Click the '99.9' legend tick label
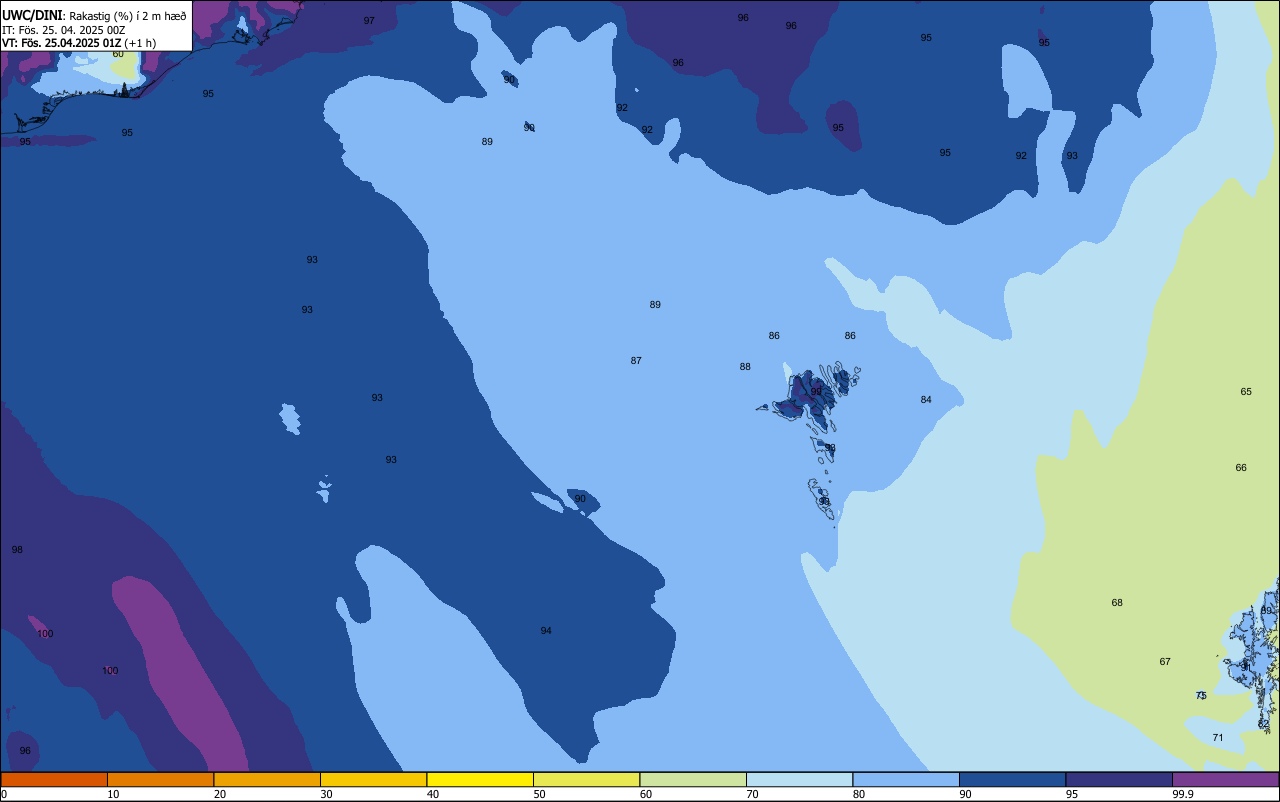Viewport: 1280px width, 802px height. click(1183, 794)
